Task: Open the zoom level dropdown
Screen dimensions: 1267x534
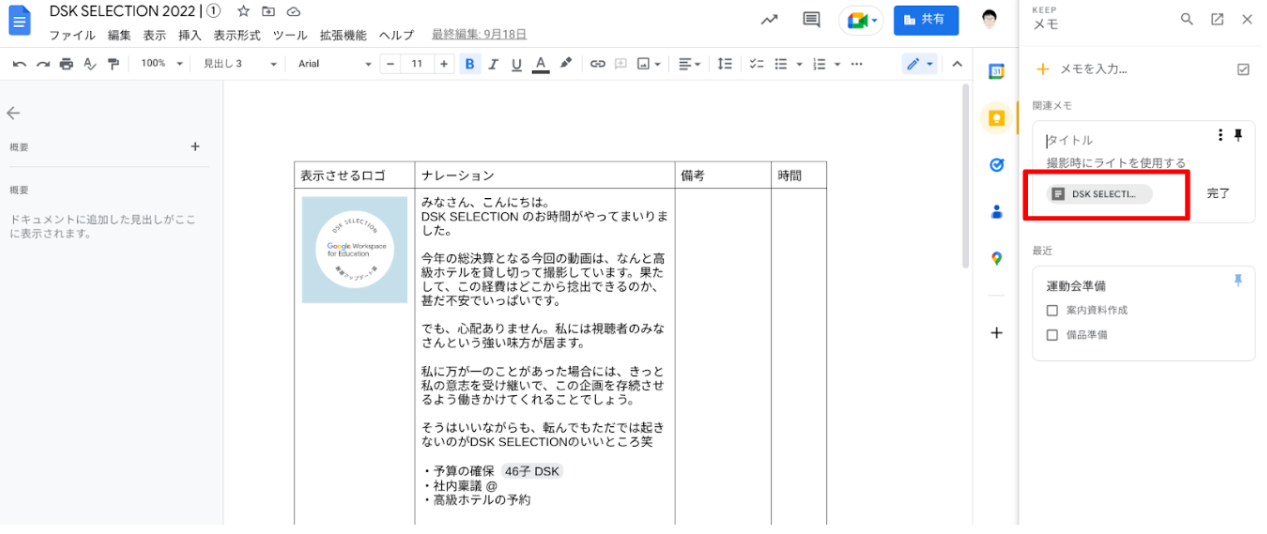Action: coord(162,64)
